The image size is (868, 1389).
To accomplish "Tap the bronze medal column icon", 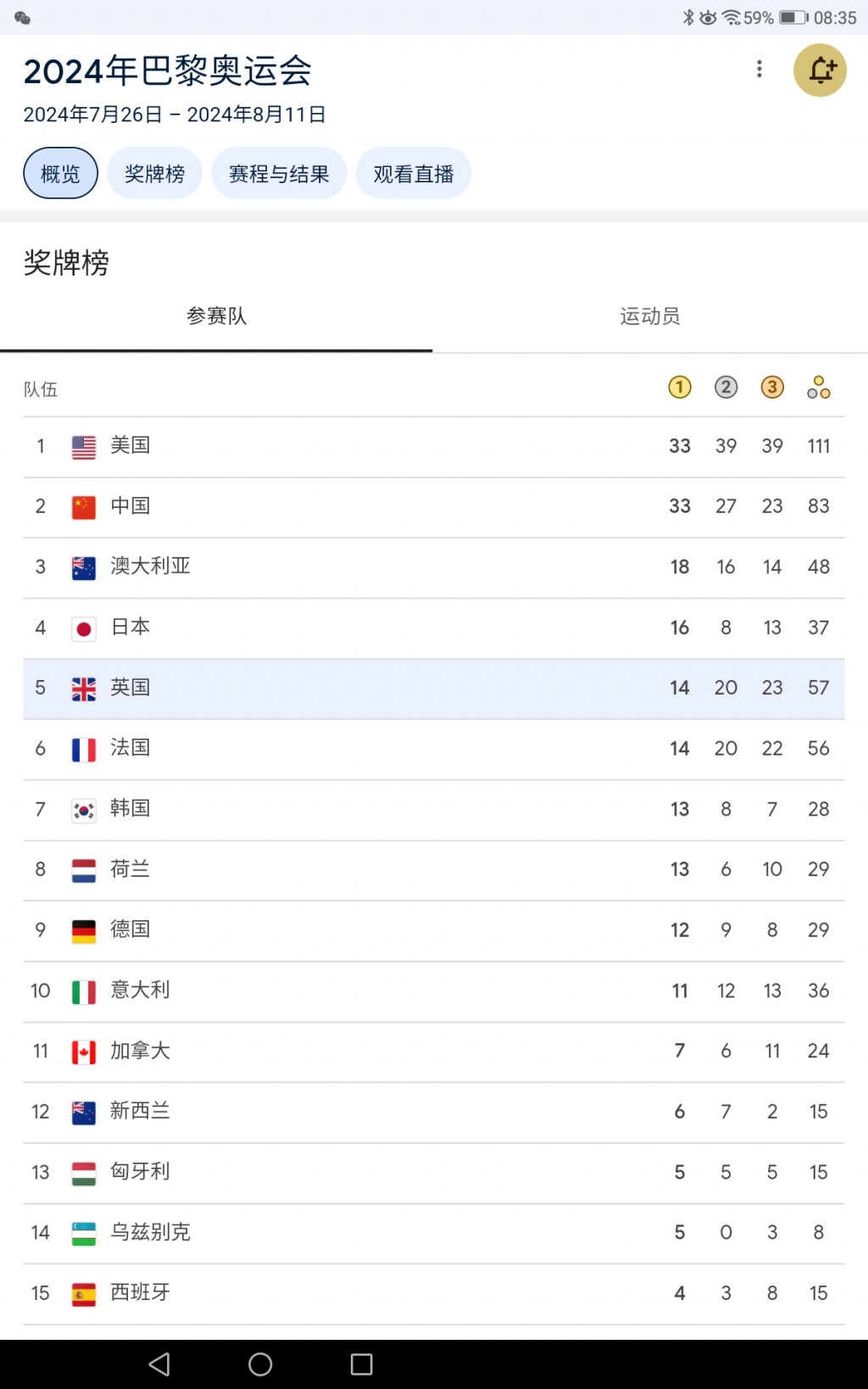I will coord(772,388).
